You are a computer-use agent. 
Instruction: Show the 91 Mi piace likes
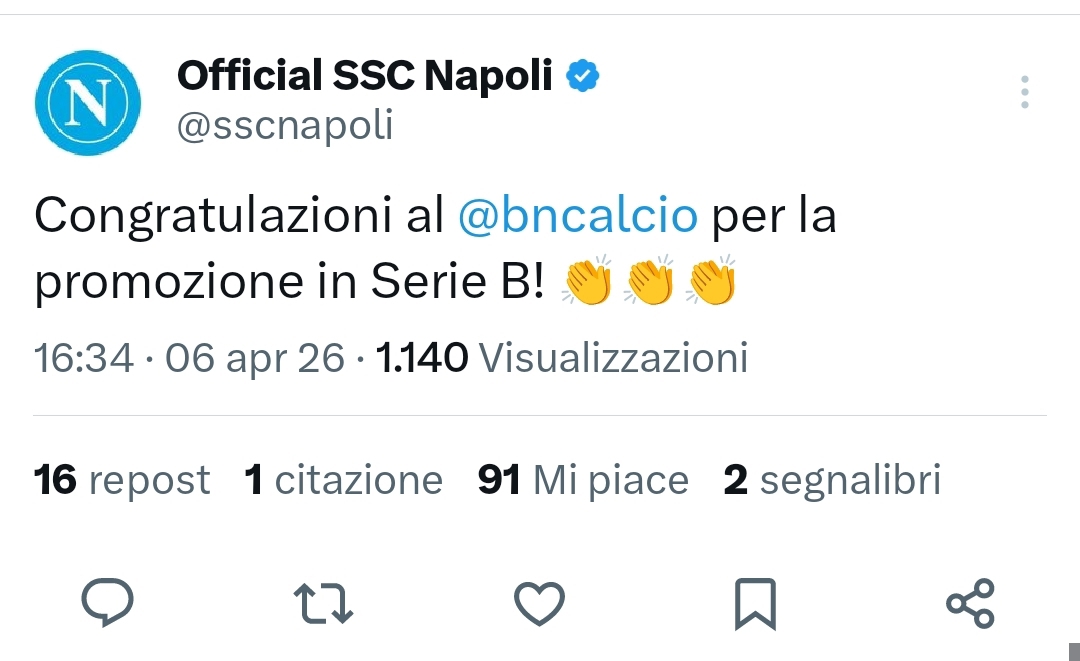[x=583, y=480]
